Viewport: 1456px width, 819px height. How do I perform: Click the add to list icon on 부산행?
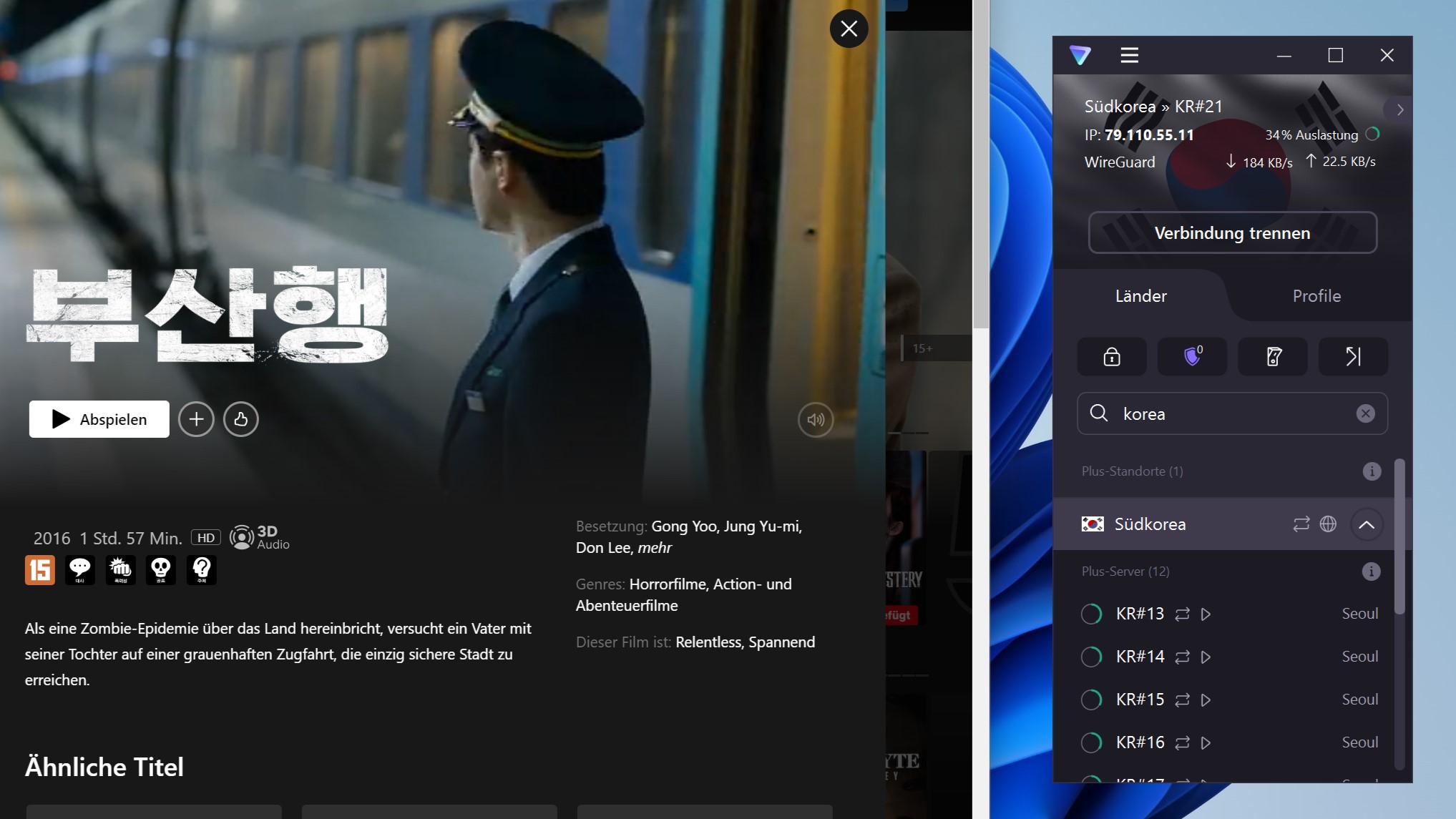pos(196,418)
